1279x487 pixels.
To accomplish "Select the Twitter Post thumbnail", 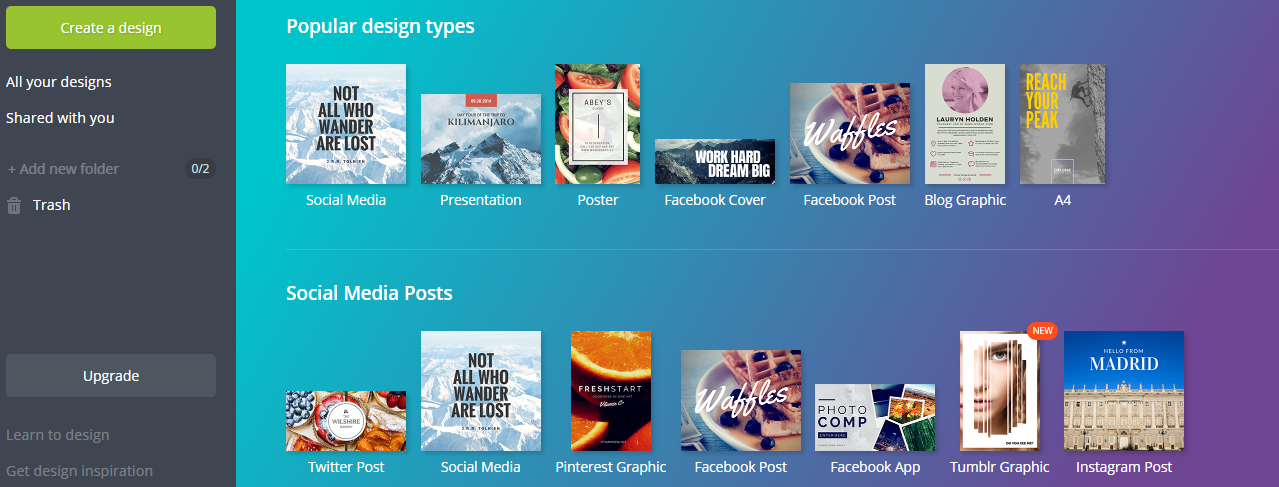I will tap(346, 421).
